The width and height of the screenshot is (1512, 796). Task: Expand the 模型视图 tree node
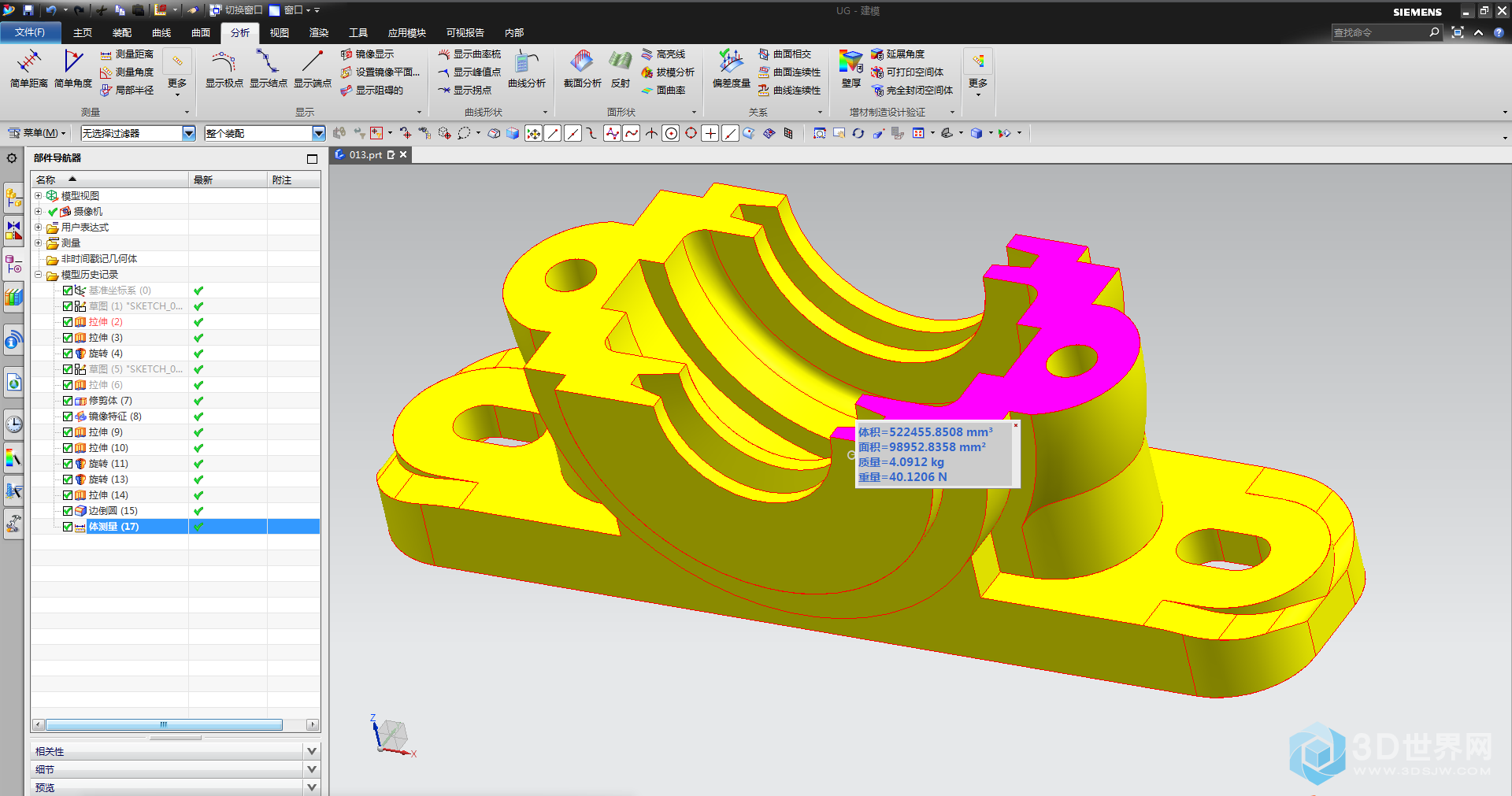point(38,196)
